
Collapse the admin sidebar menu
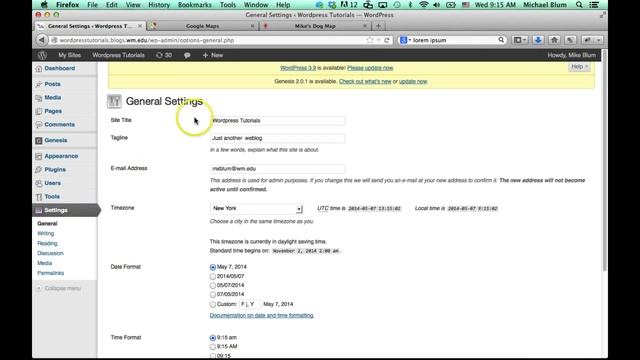tap(59, 288)
